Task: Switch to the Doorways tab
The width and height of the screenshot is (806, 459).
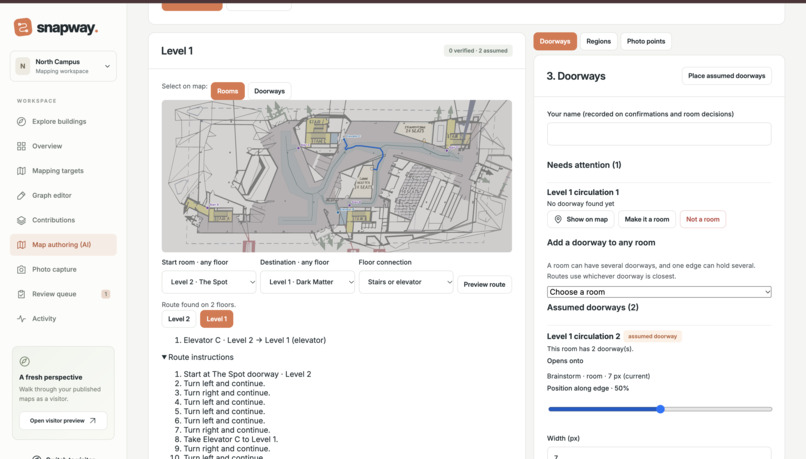Action: pos(555,41)
